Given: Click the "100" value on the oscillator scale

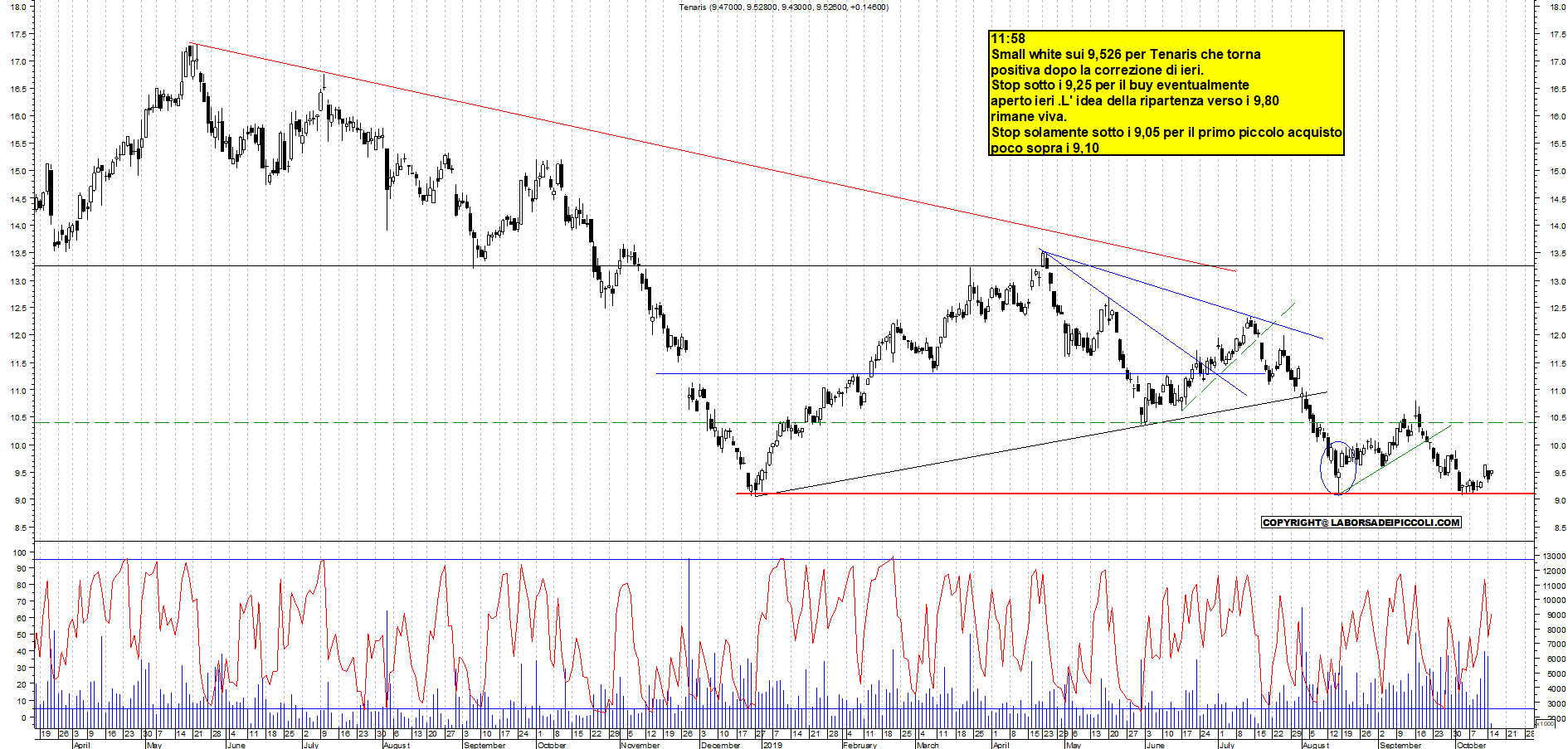Looking at the screenshot, I should coord(19,552).
